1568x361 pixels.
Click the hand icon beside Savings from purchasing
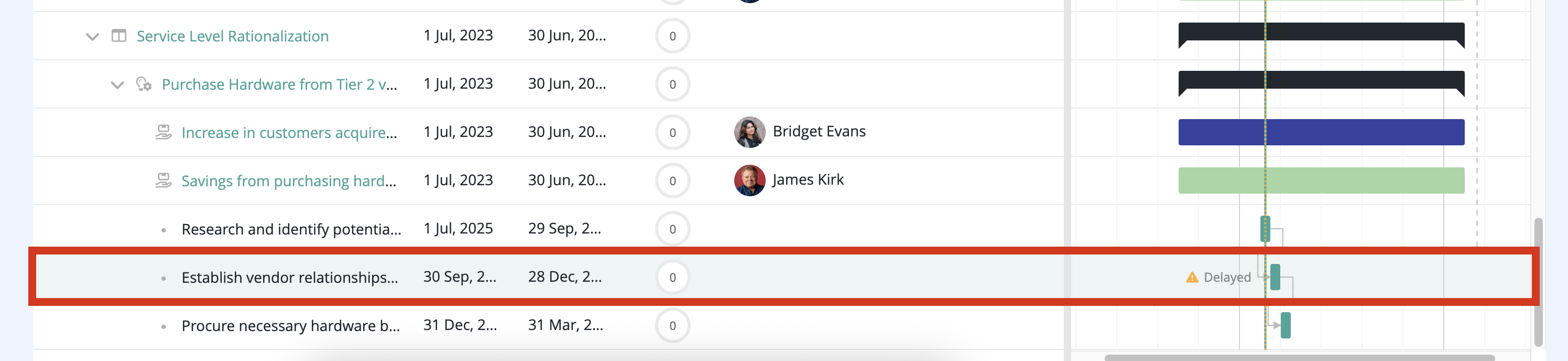click(163, 181)
